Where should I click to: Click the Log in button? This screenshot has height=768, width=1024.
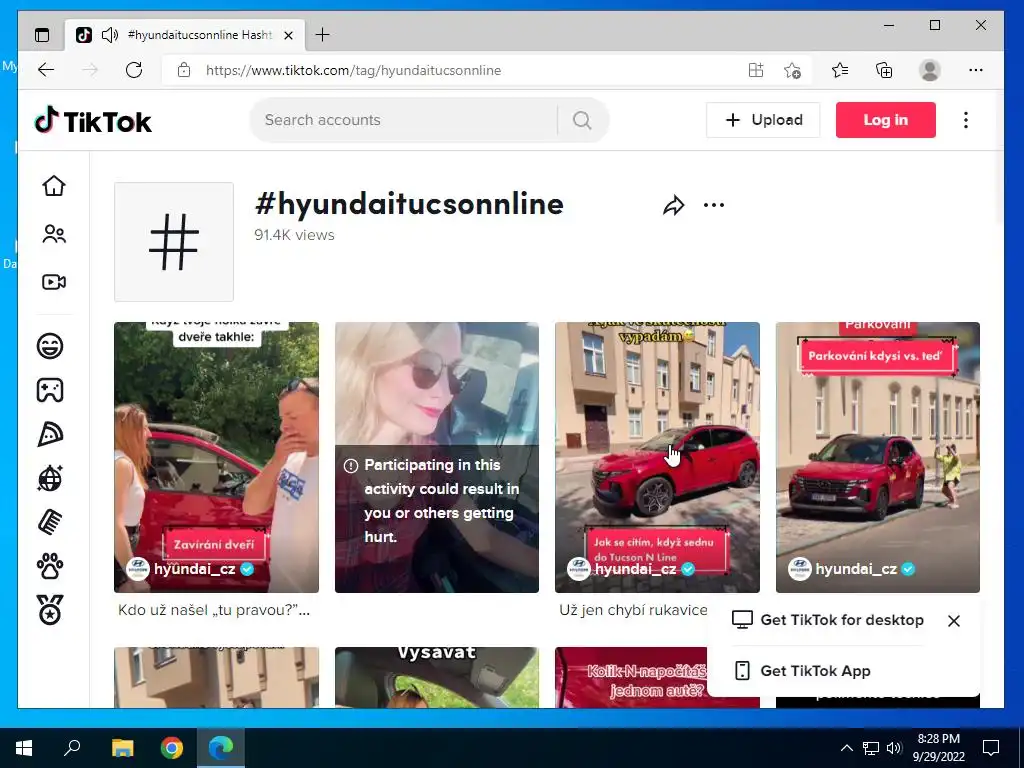(886, 120)
